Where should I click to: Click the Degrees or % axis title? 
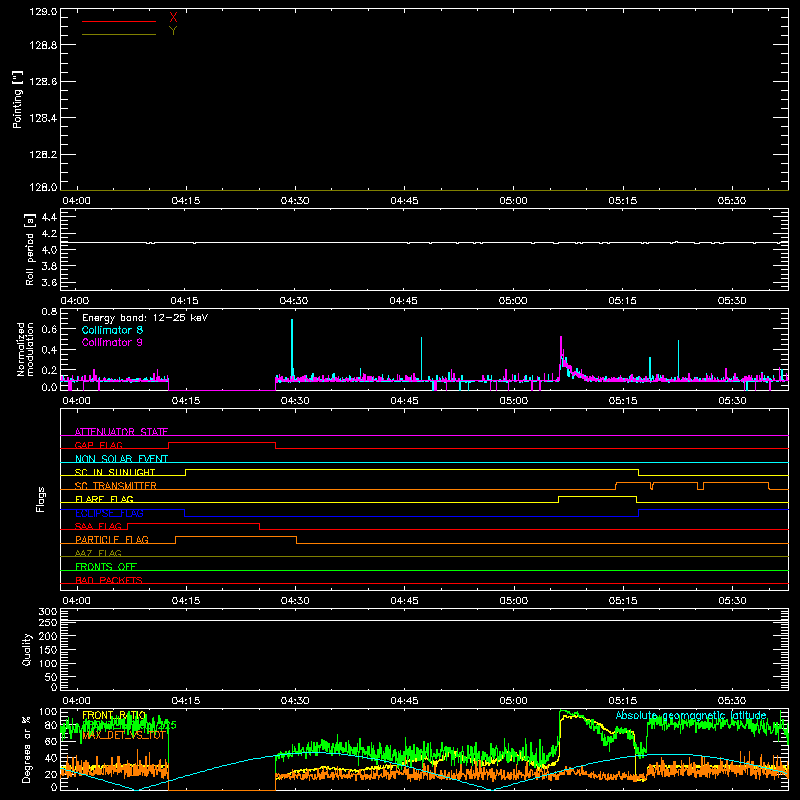(x=26, y=749)
